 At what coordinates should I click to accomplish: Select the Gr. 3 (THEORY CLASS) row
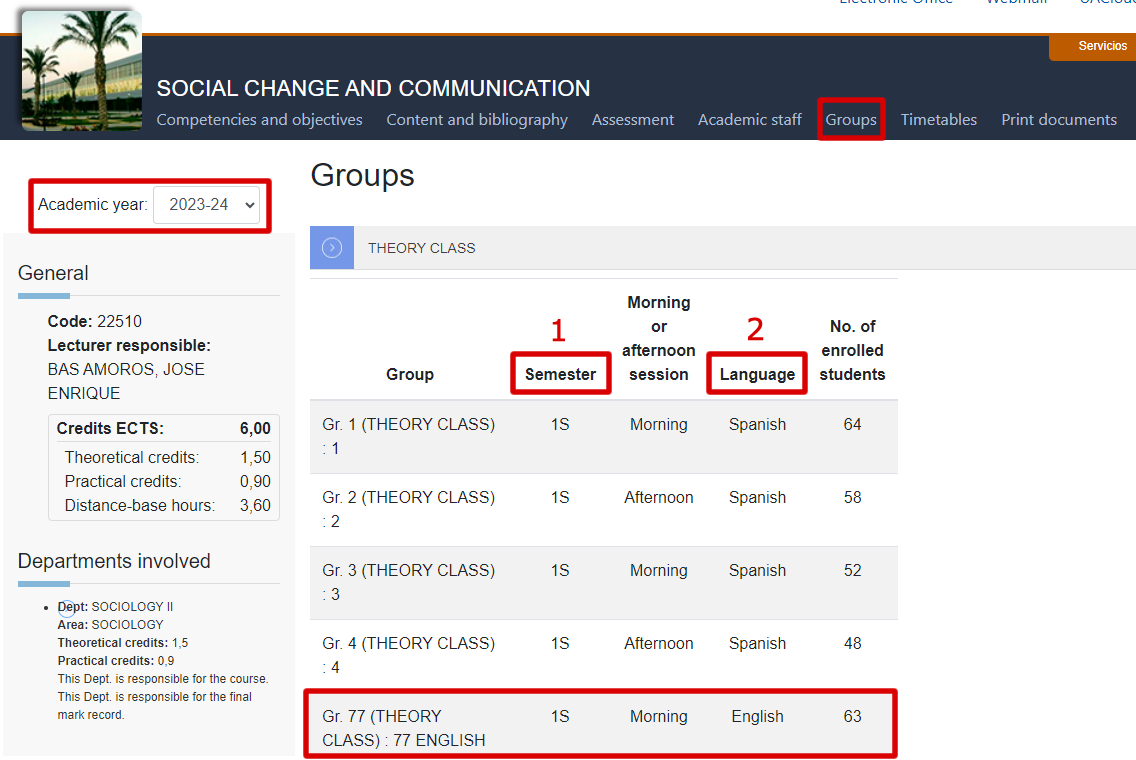[604, 583]
